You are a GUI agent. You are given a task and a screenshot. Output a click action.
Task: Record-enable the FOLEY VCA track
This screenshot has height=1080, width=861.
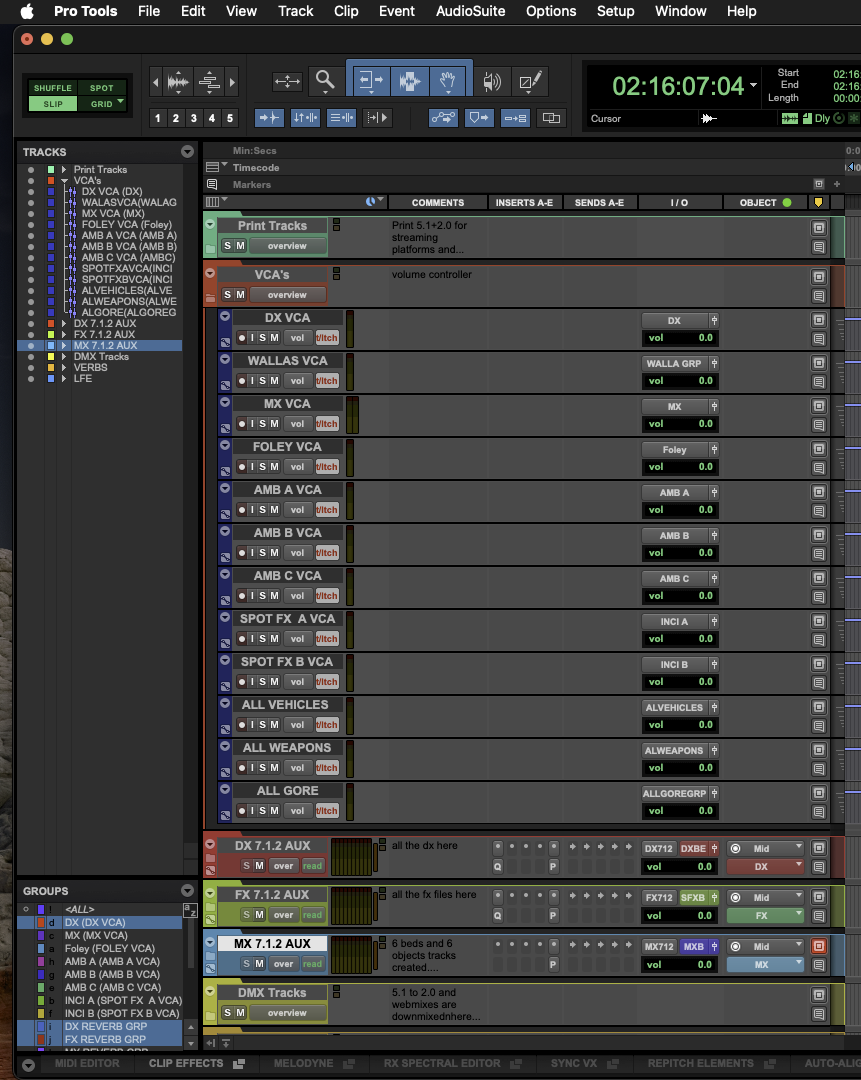(242, 467)
